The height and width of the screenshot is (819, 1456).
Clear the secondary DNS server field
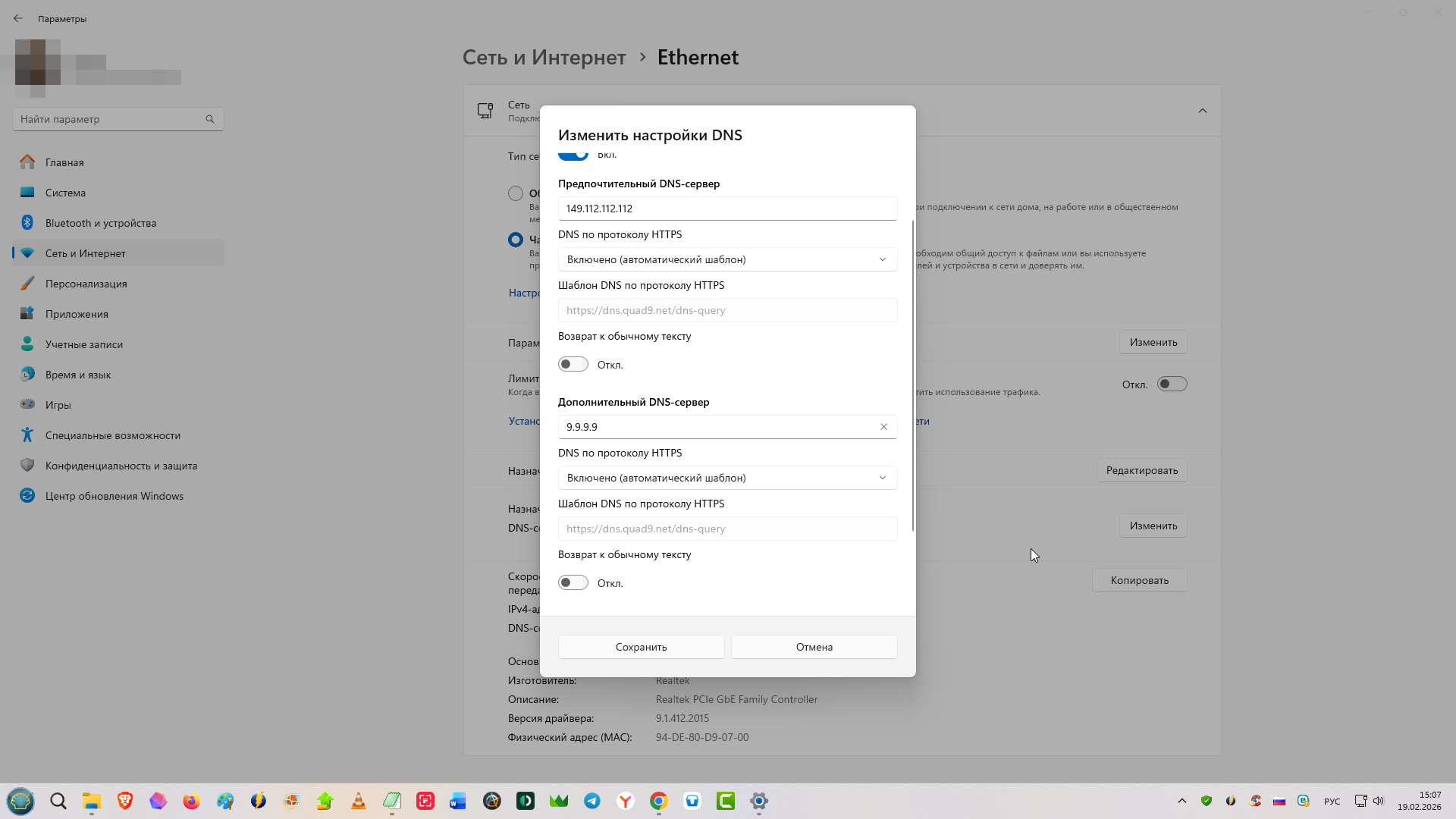[x=883, y=427]
